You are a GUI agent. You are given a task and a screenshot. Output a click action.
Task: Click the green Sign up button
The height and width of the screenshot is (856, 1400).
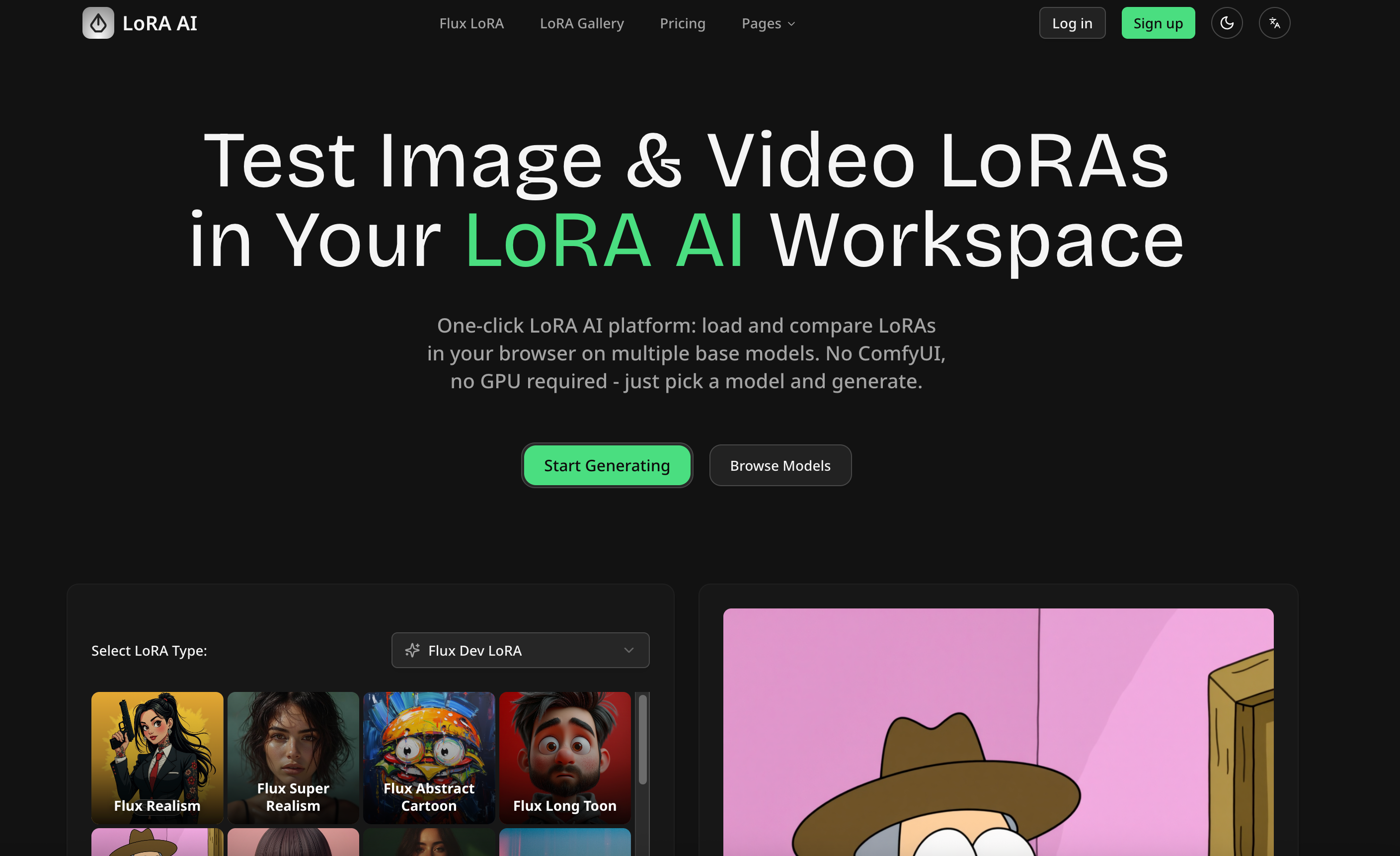[x=1158, y=23]
